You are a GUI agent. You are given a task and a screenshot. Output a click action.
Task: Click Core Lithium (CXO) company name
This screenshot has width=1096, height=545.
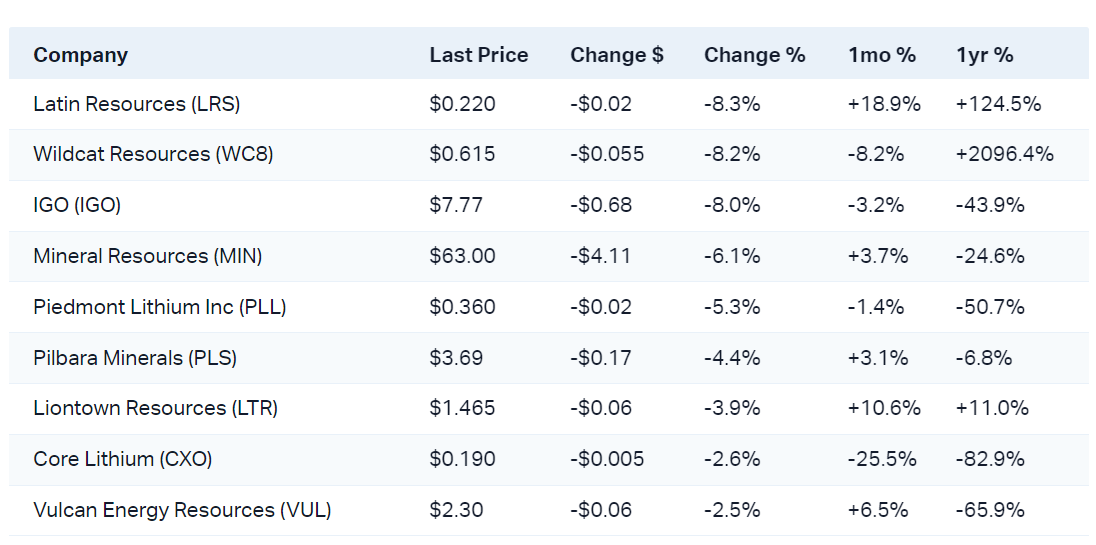click(122, 459)
